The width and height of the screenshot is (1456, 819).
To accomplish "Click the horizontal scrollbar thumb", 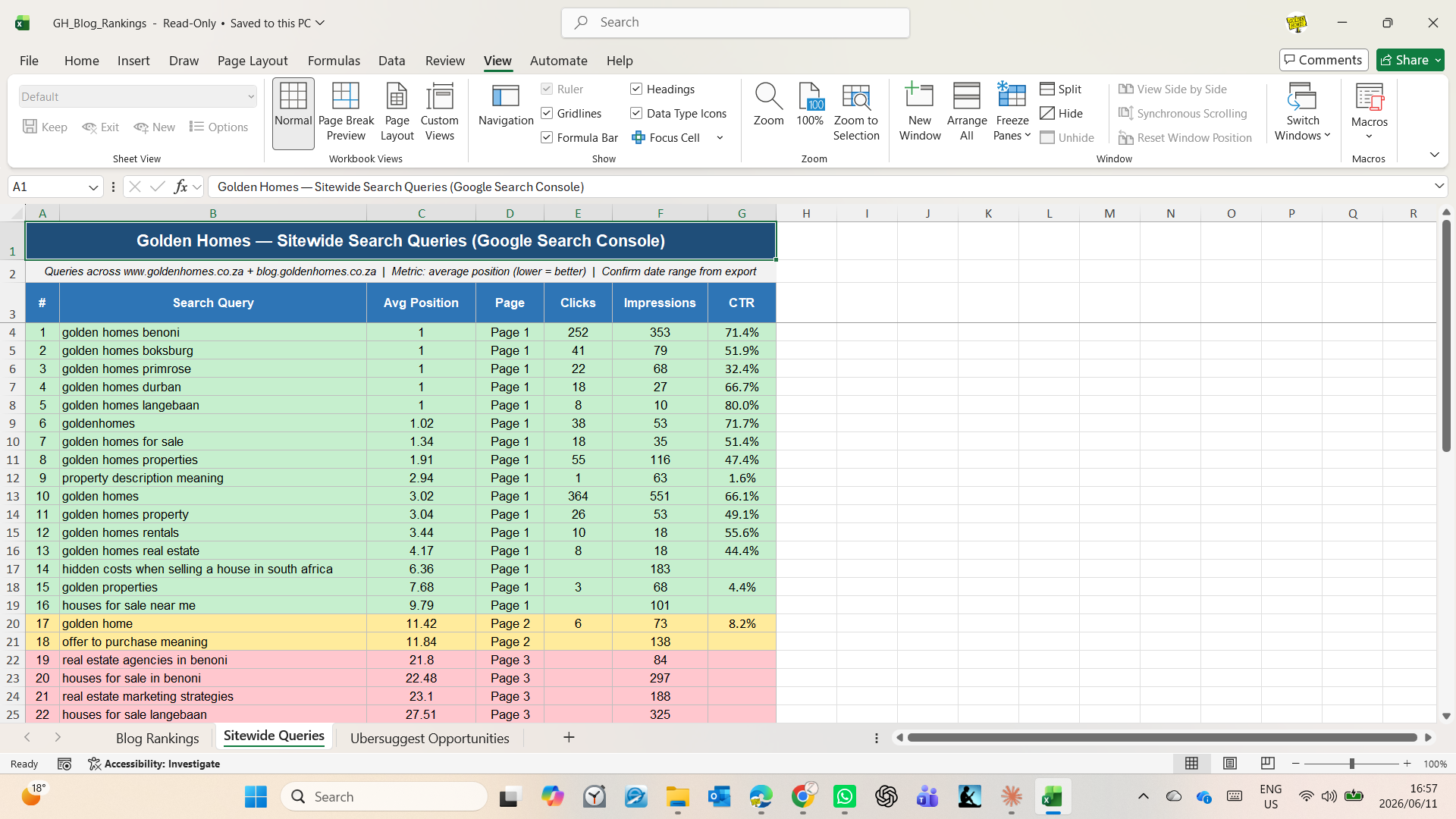I will click(1162, 737).
